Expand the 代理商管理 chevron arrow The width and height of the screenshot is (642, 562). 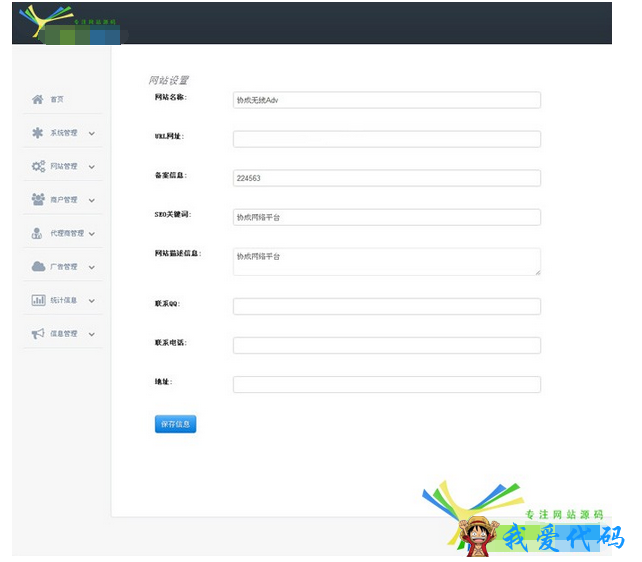point(92,234)
